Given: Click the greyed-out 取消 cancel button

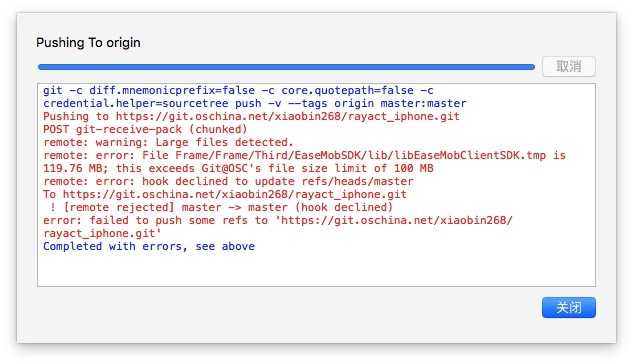Looking at the screenshot, I should point(568,66).
